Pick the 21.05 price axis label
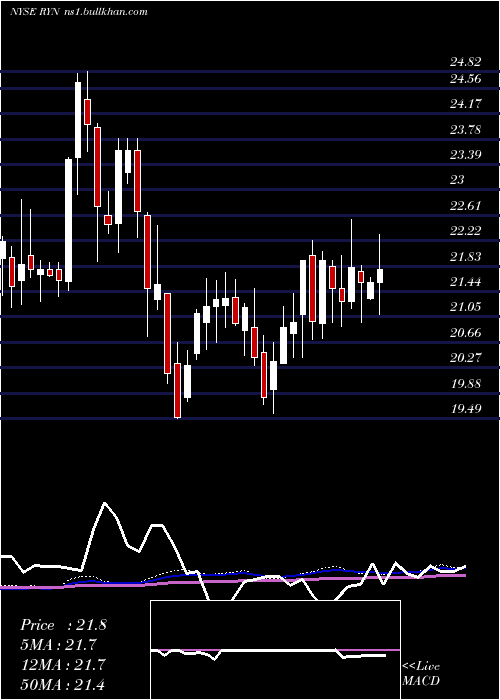Image resolution: width=500 pixels, height=700 pixels. tap(465, 307)
